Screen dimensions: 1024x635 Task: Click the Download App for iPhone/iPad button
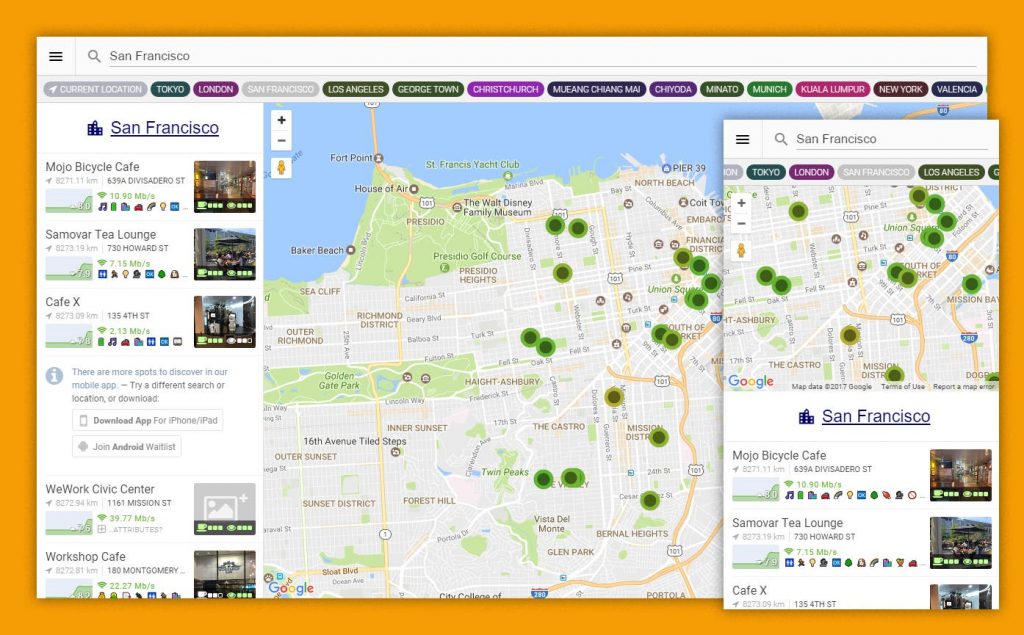click(148, 421)
